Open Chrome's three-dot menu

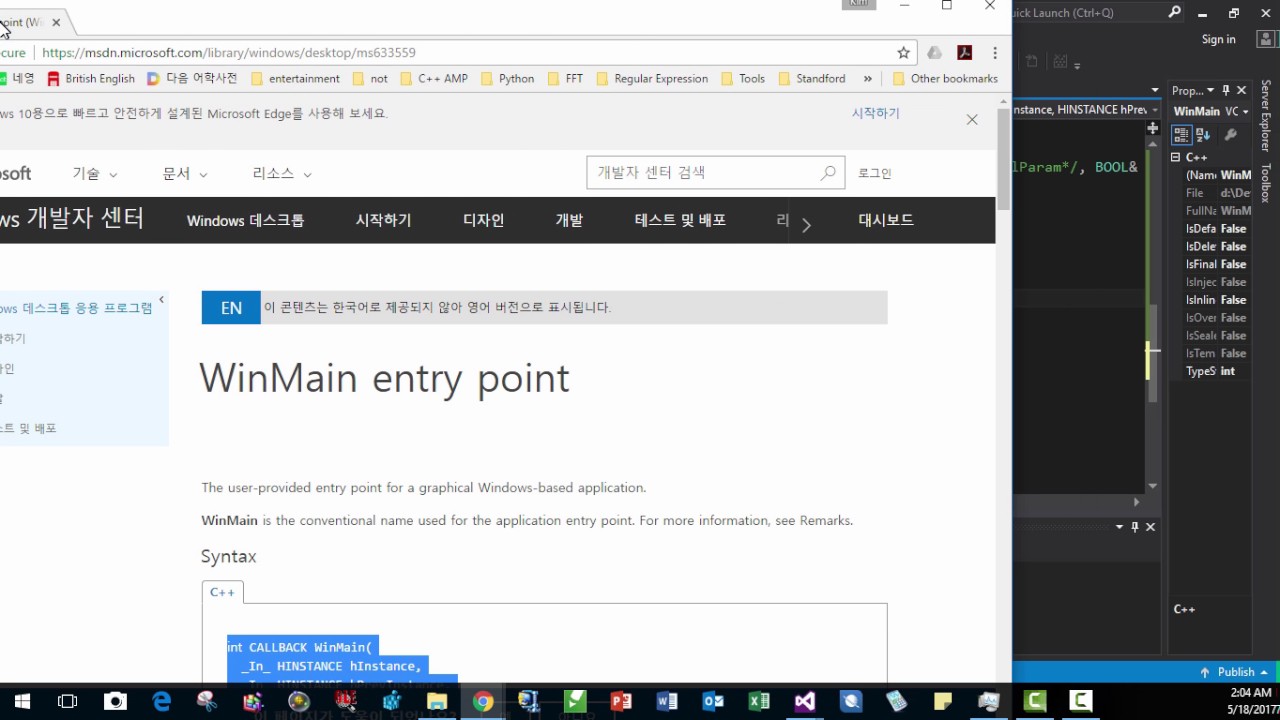(x=994, y=52)
